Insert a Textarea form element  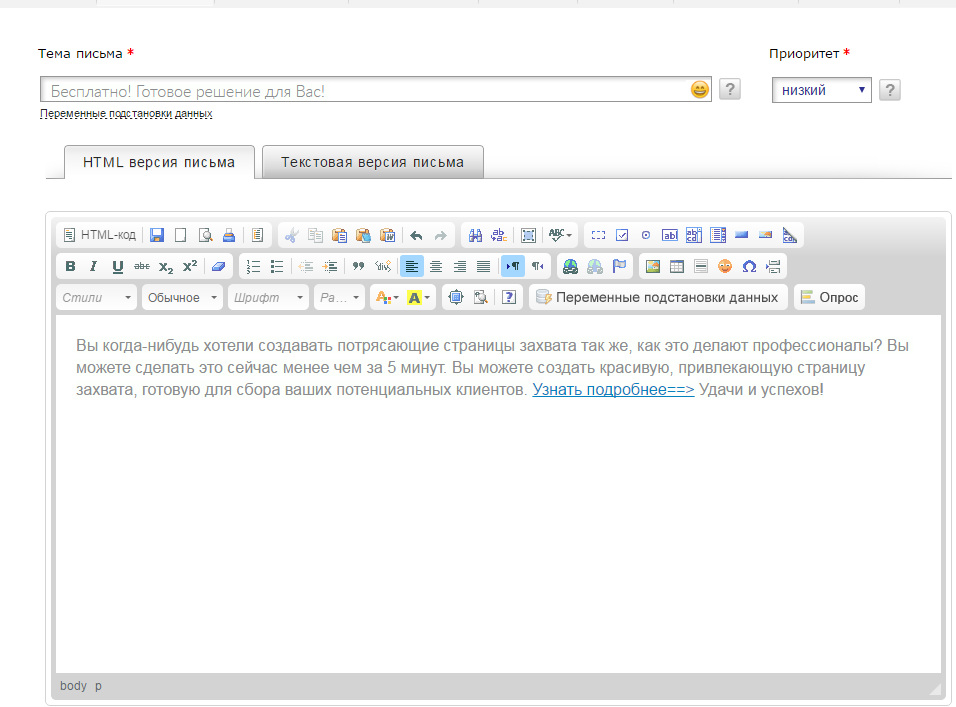pos(694,235)
